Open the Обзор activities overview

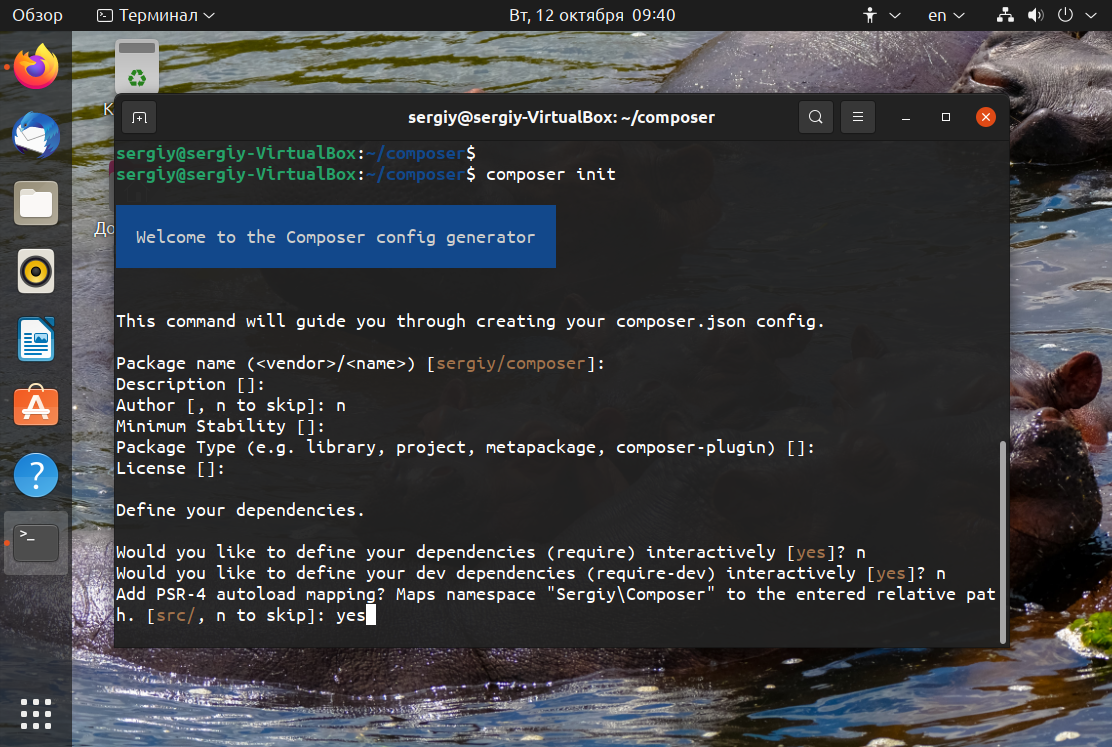coord(38,15)
